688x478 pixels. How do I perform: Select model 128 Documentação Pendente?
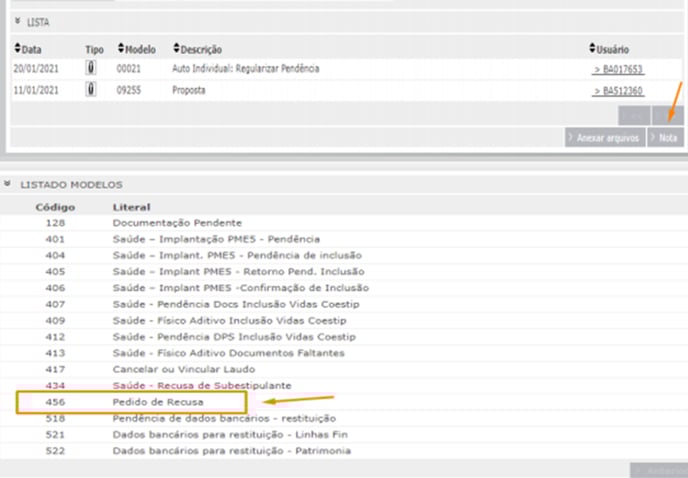click(177, 222)
